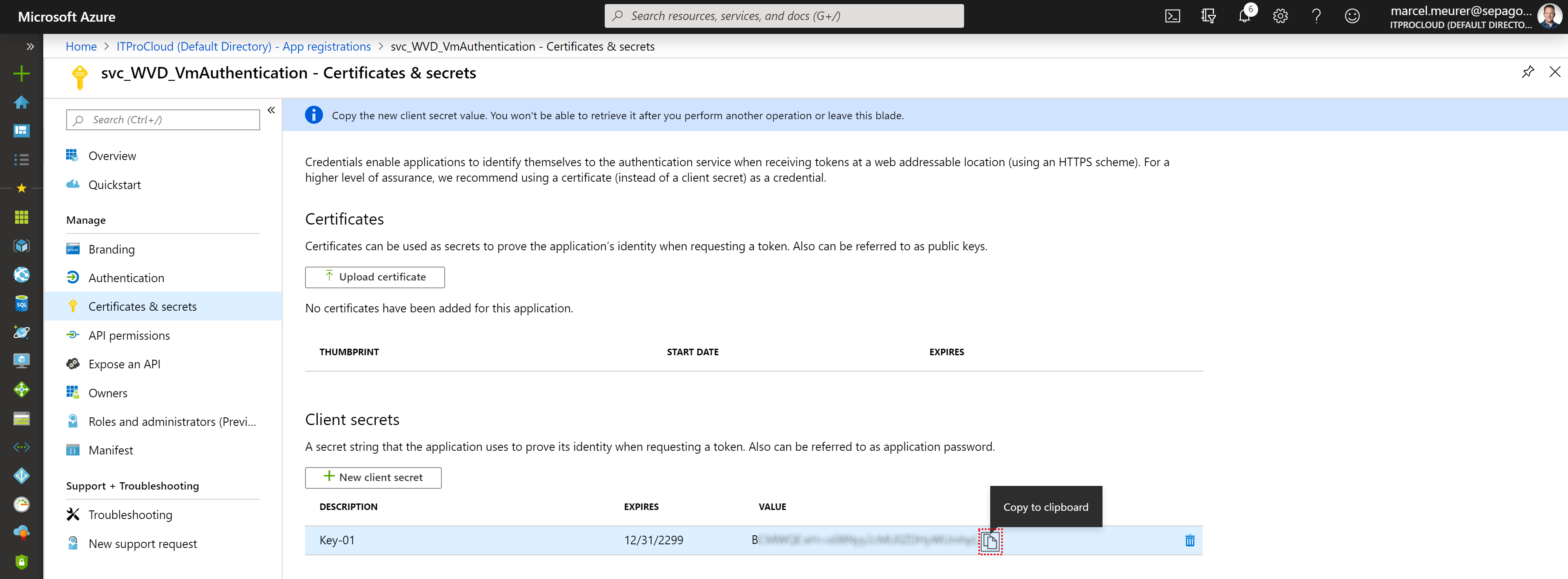Open SQL databases from the left sidebar
Viewport: 1568px width, 579px height.
[x=21, y=303]
